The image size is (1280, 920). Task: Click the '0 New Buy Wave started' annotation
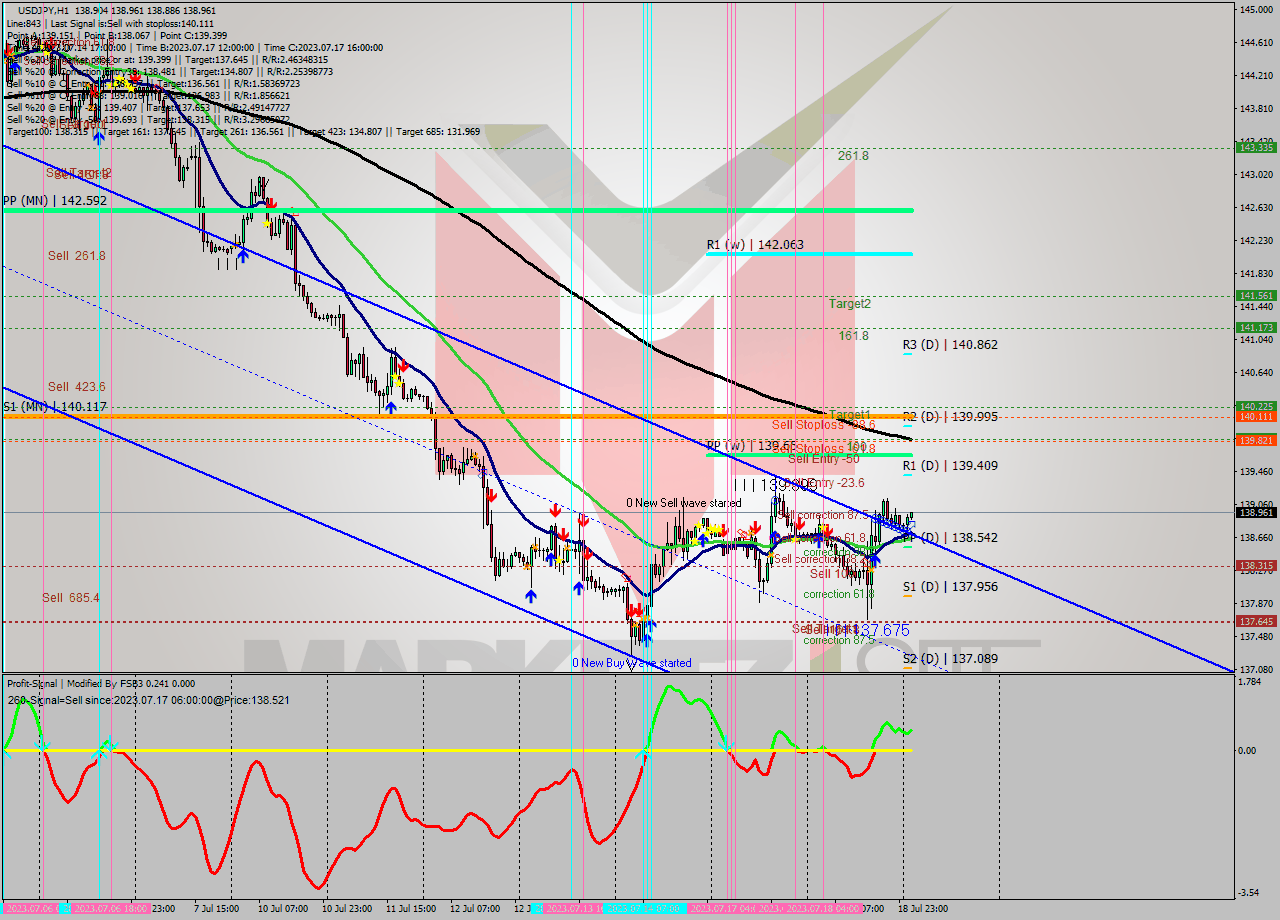[634, 662]
